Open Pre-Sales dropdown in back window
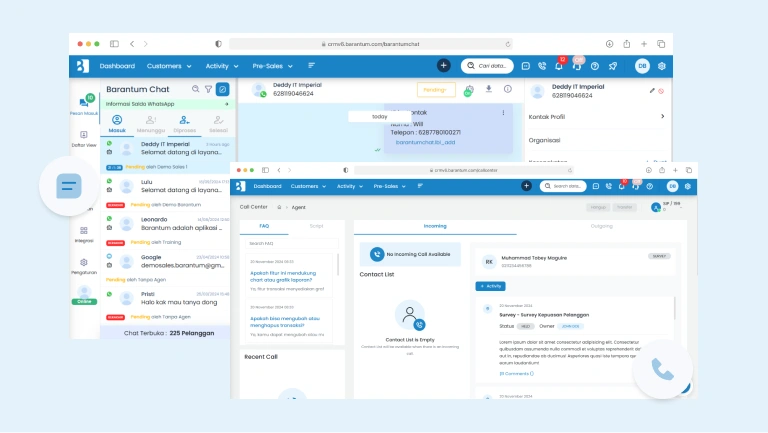 click(x=272, y=66)
